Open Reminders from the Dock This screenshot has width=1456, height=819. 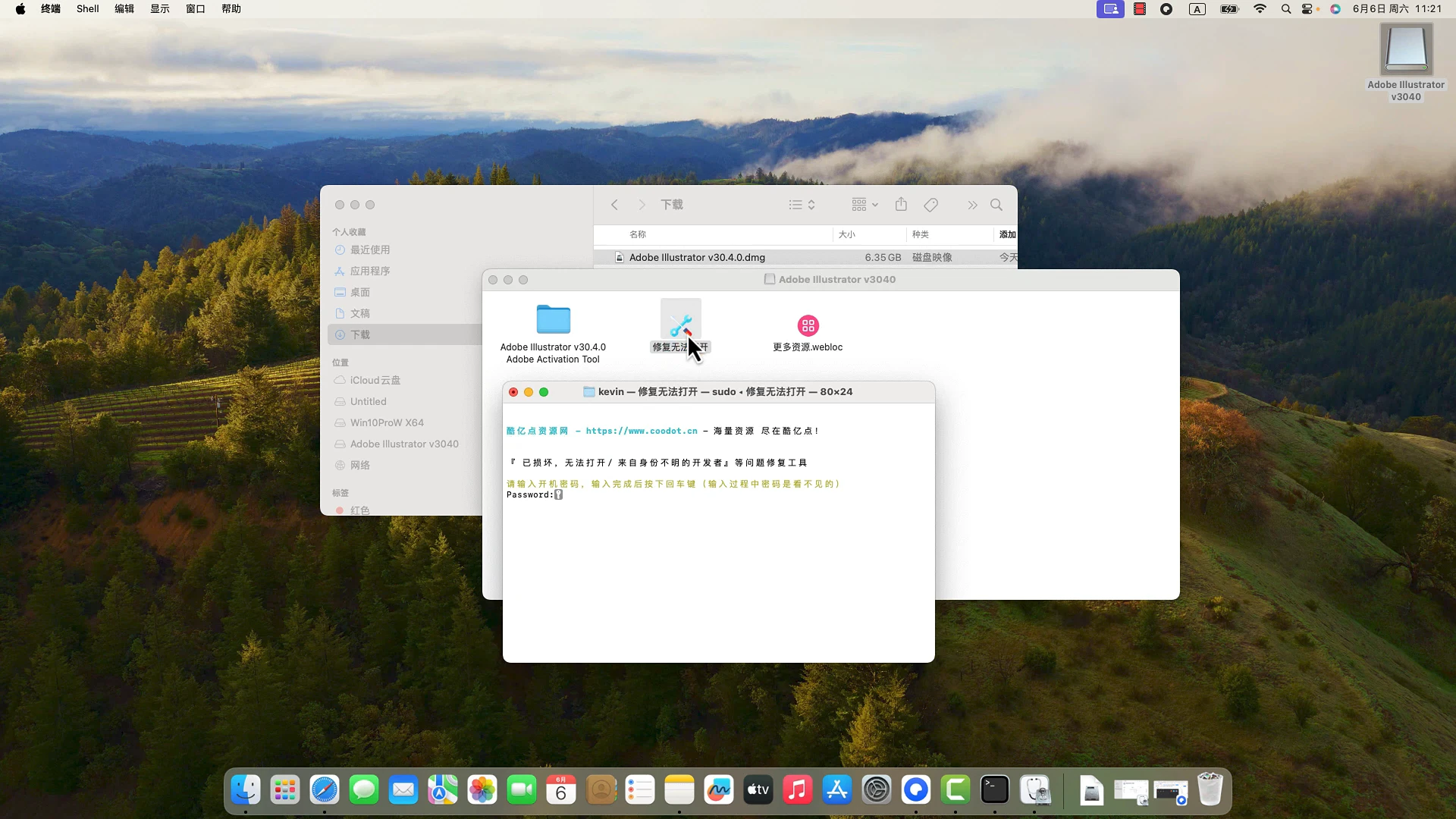pyautogui.click(x=640, y=790)
